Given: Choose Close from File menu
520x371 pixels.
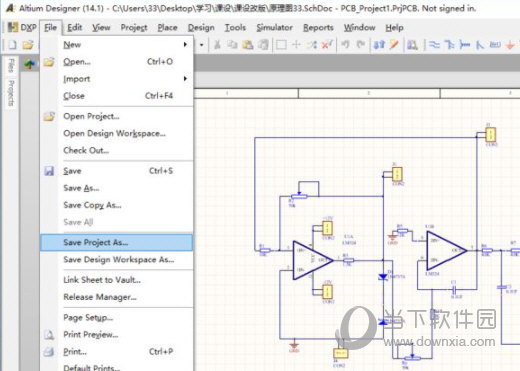Looking at the screenshot, I should pos(117,96).
